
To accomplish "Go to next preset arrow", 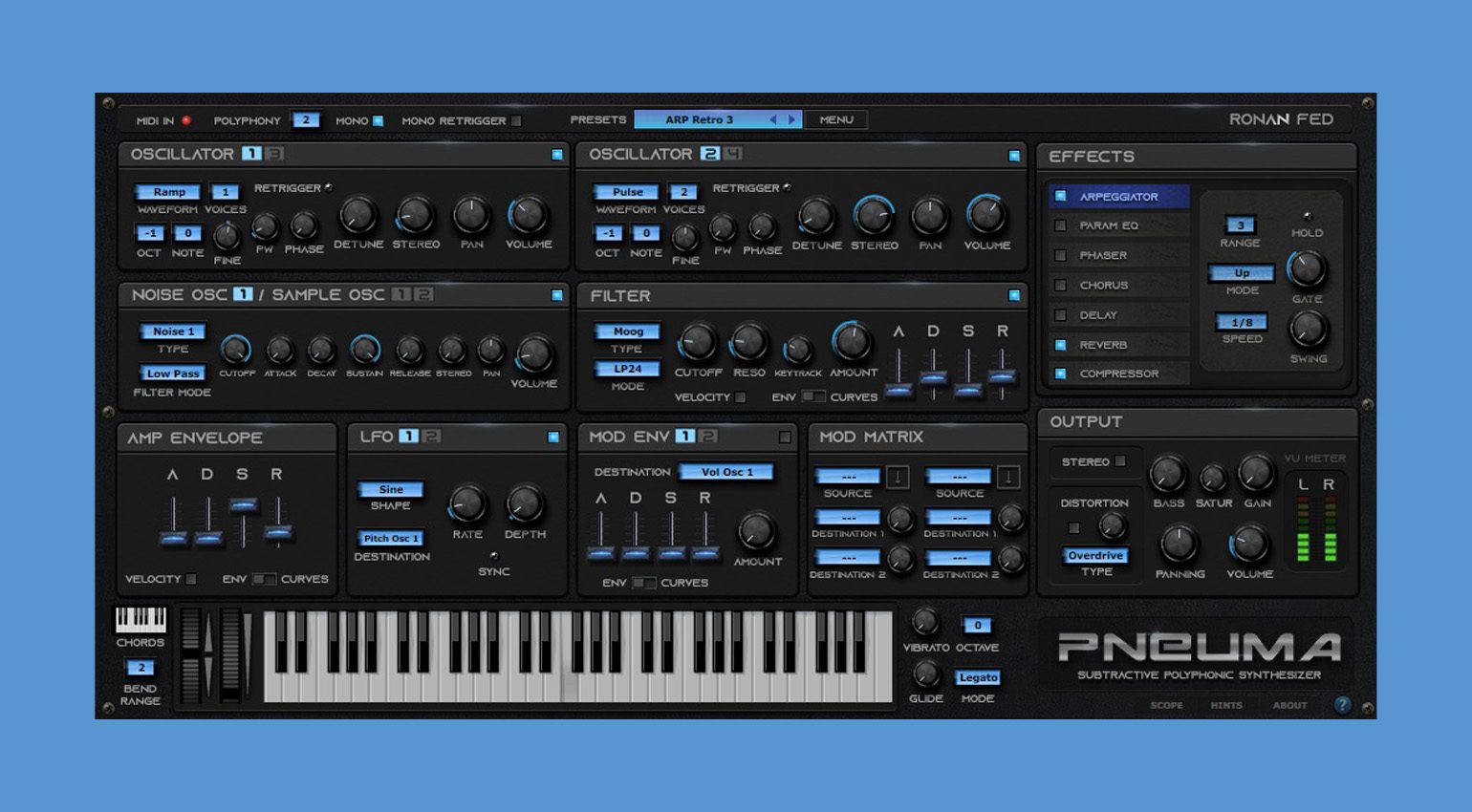I will 791,119.
